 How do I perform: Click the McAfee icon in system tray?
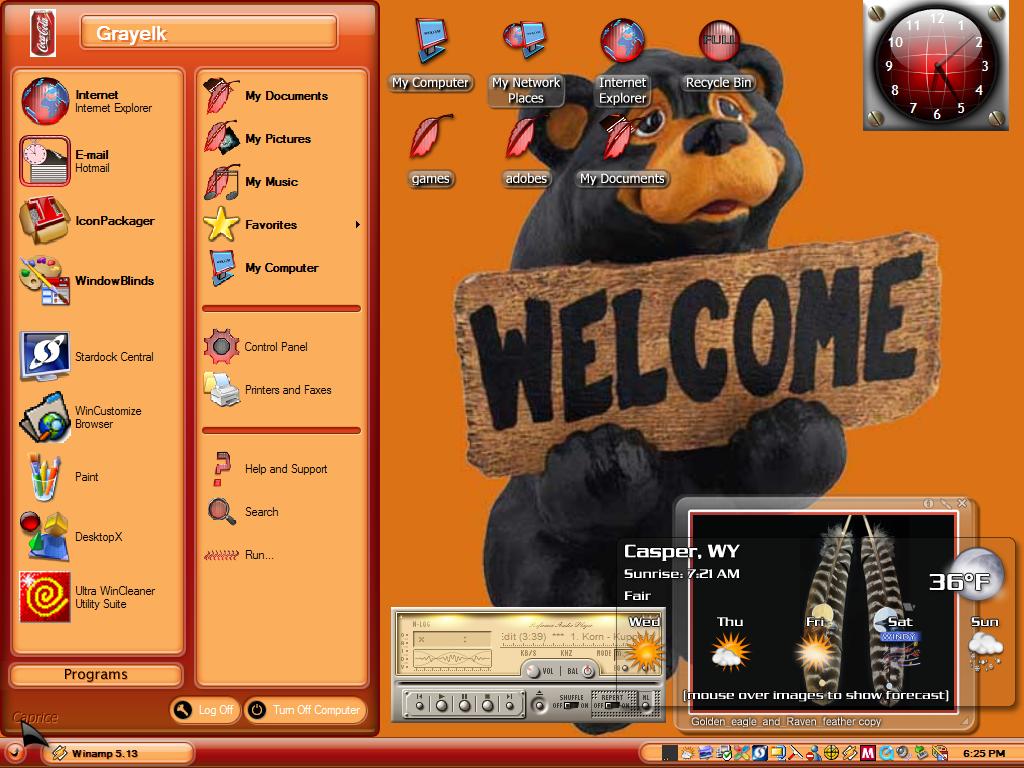(x=868, y=753)
